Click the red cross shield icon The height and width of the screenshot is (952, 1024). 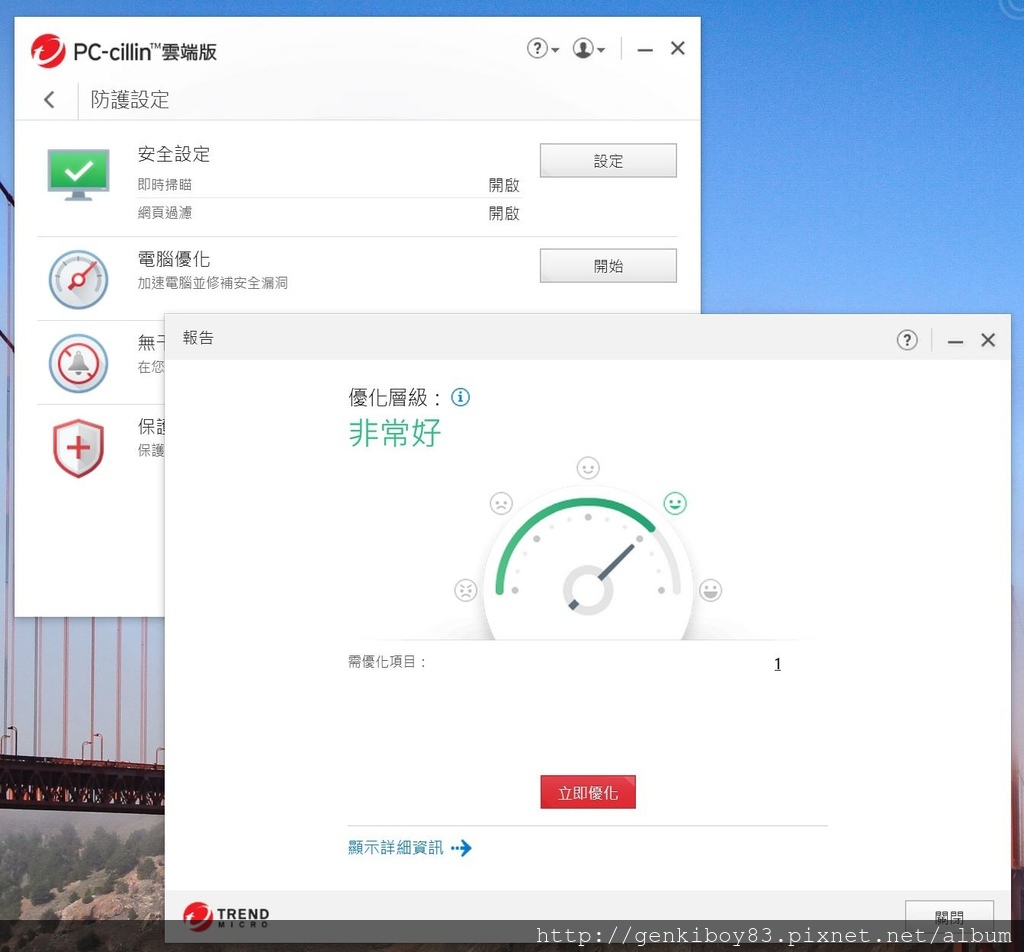78,448
